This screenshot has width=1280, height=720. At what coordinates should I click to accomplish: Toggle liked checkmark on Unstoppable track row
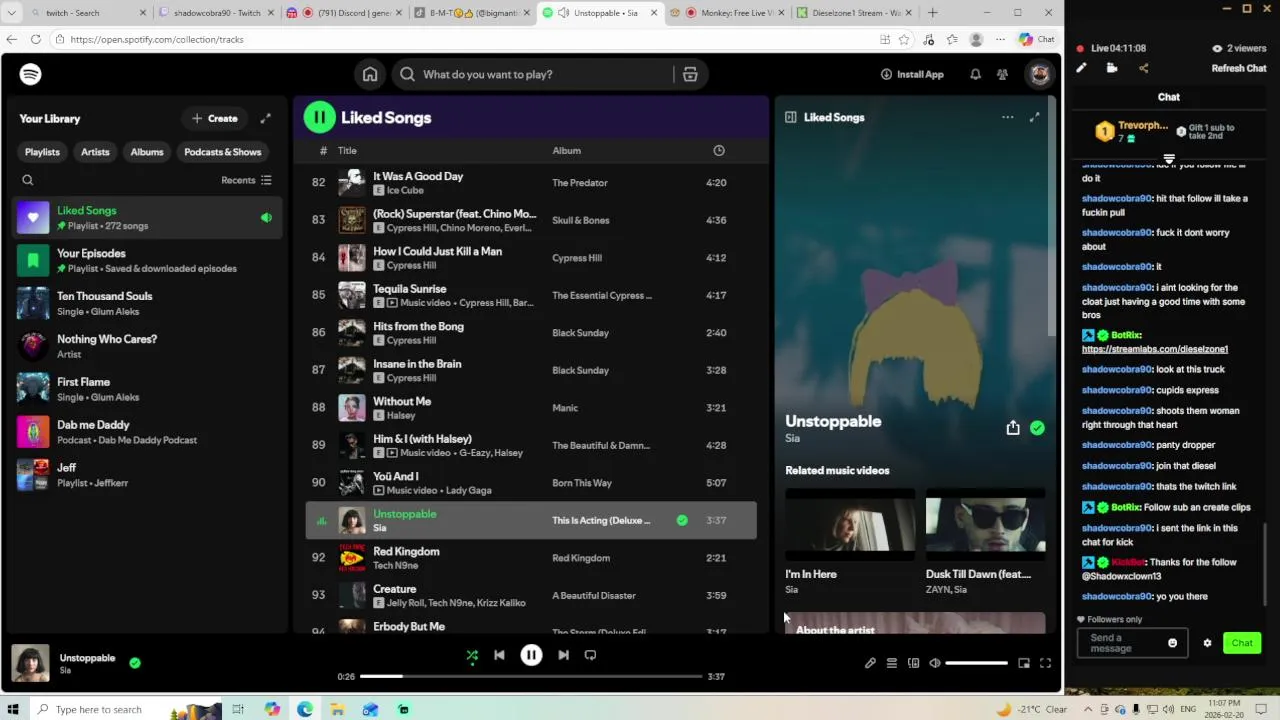click(x=682, y=520)
